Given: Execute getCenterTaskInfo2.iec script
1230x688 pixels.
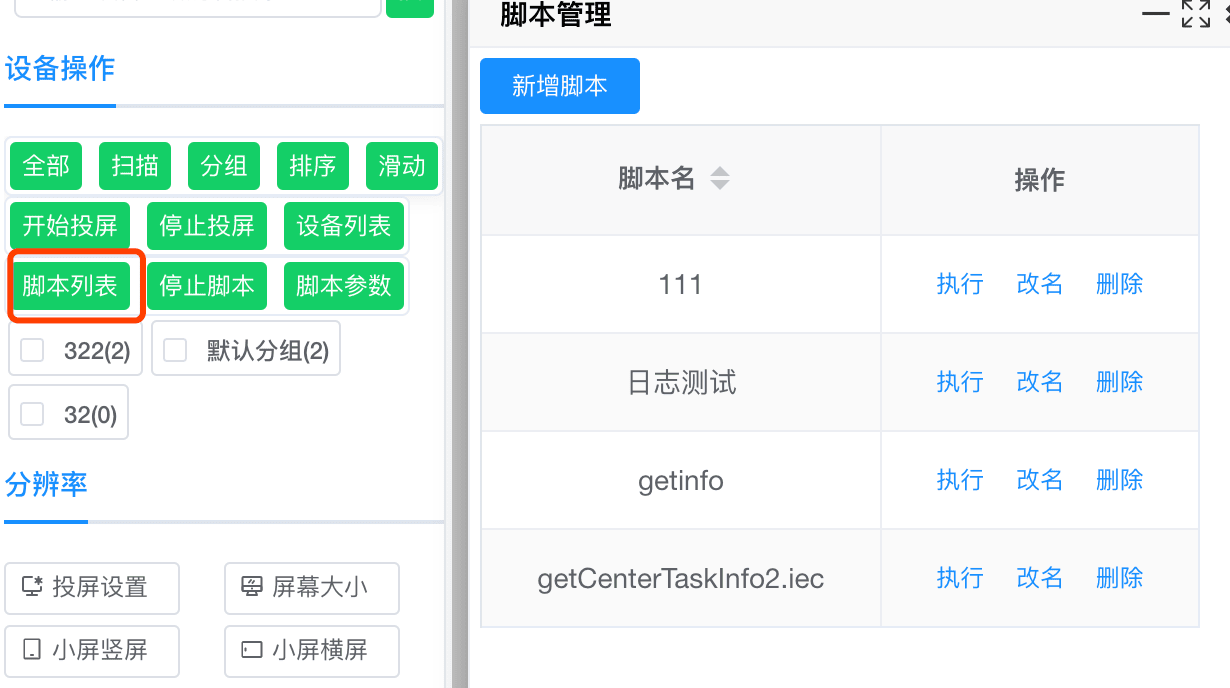Looking at the screenshot, I should (x=960, y=578).
